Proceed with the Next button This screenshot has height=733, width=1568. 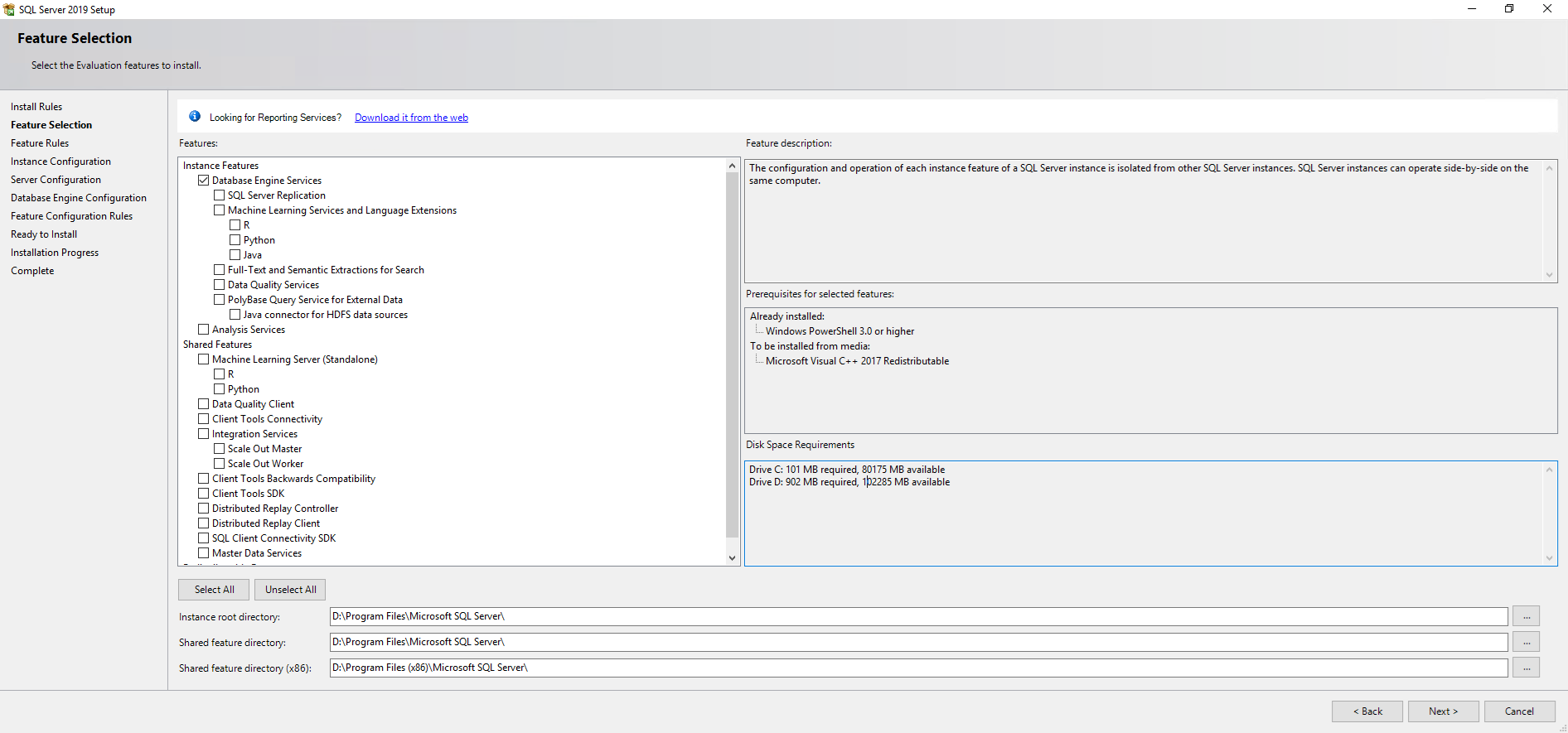[1444, 711]
